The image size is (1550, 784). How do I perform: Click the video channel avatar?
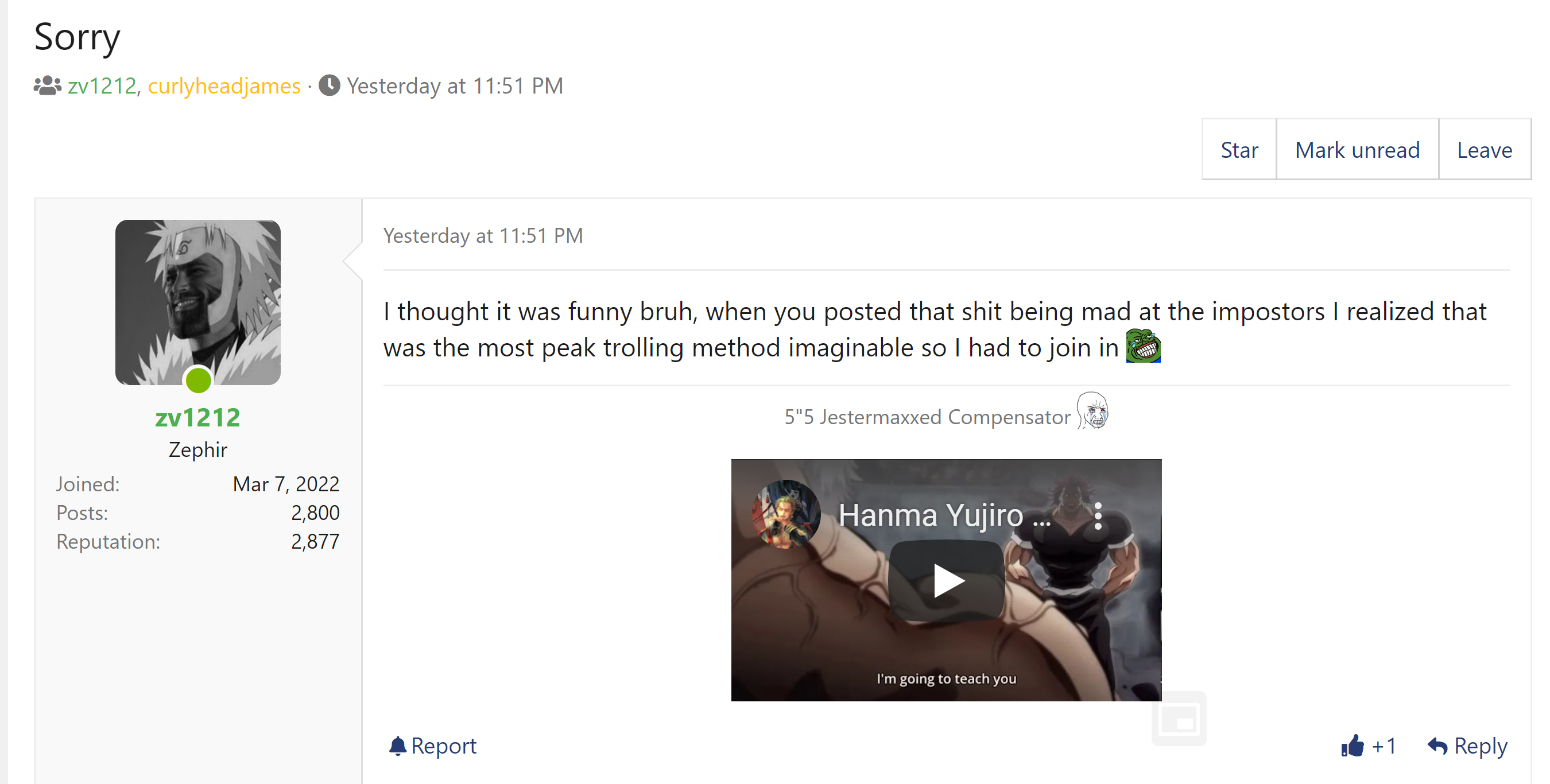point(786,514)
